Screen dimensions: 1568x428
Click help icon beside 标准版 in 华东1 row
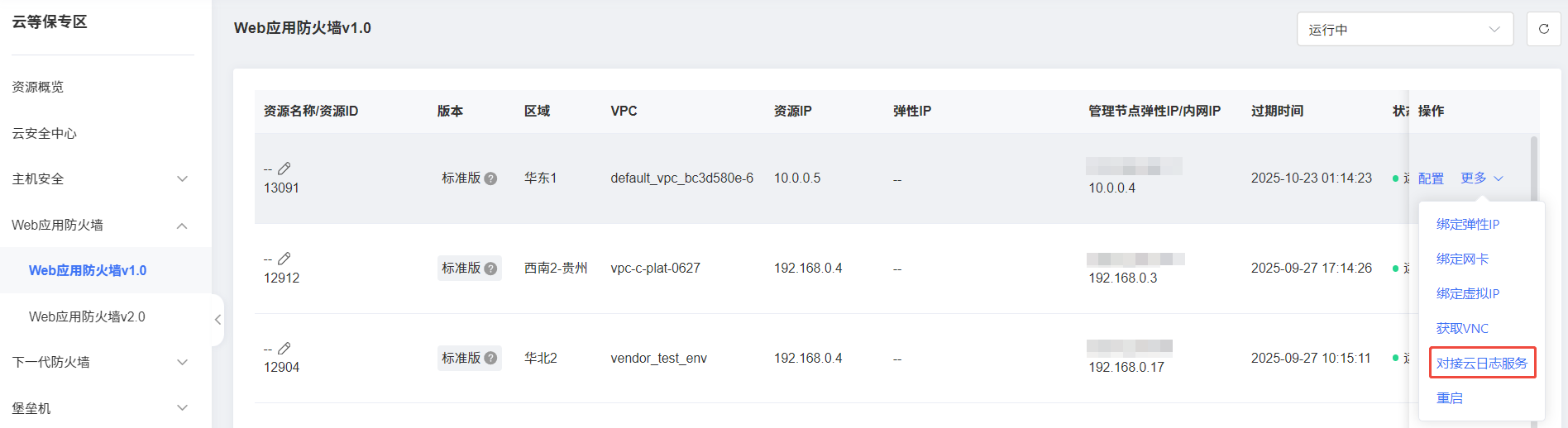tap(490, 178)
